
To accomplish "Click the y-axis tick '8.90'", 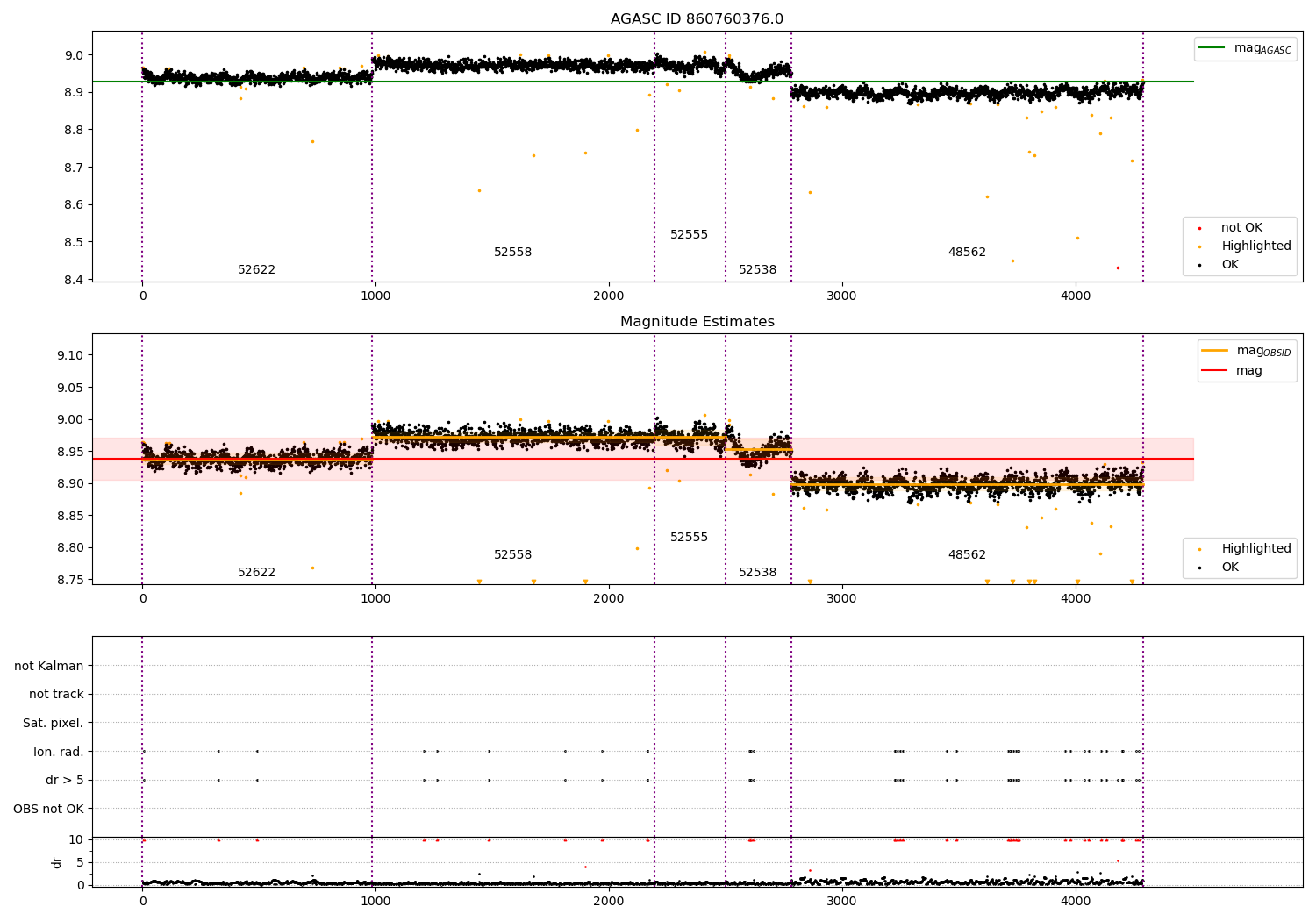I will click(x=70, y=483).
